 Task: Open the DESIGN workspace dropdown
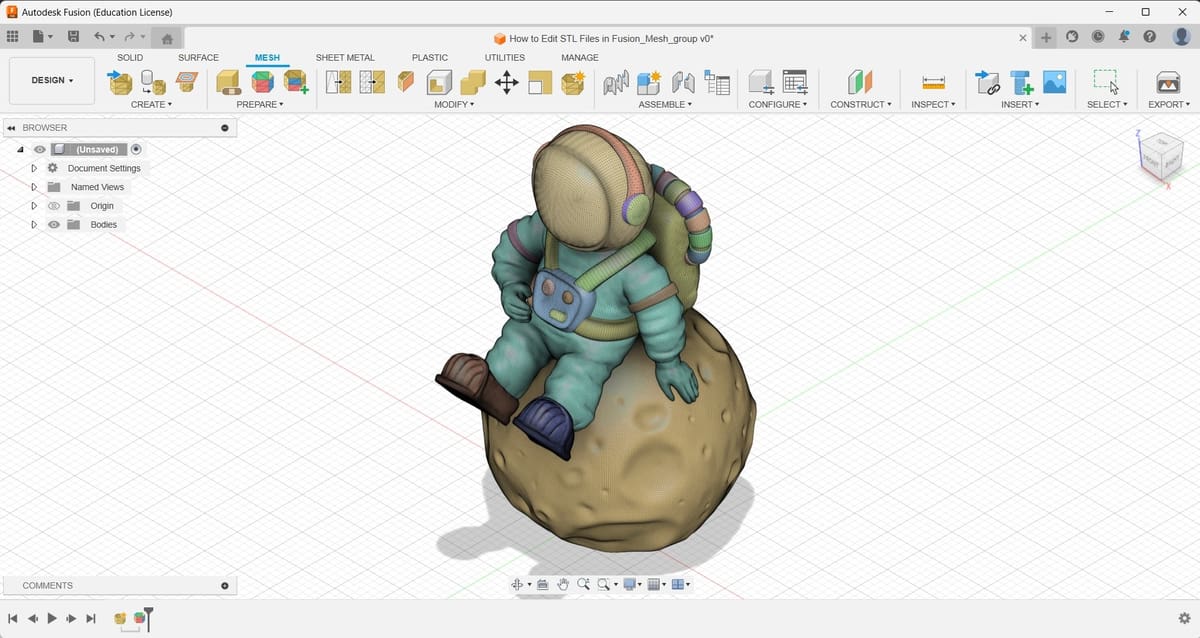point(52,80)
